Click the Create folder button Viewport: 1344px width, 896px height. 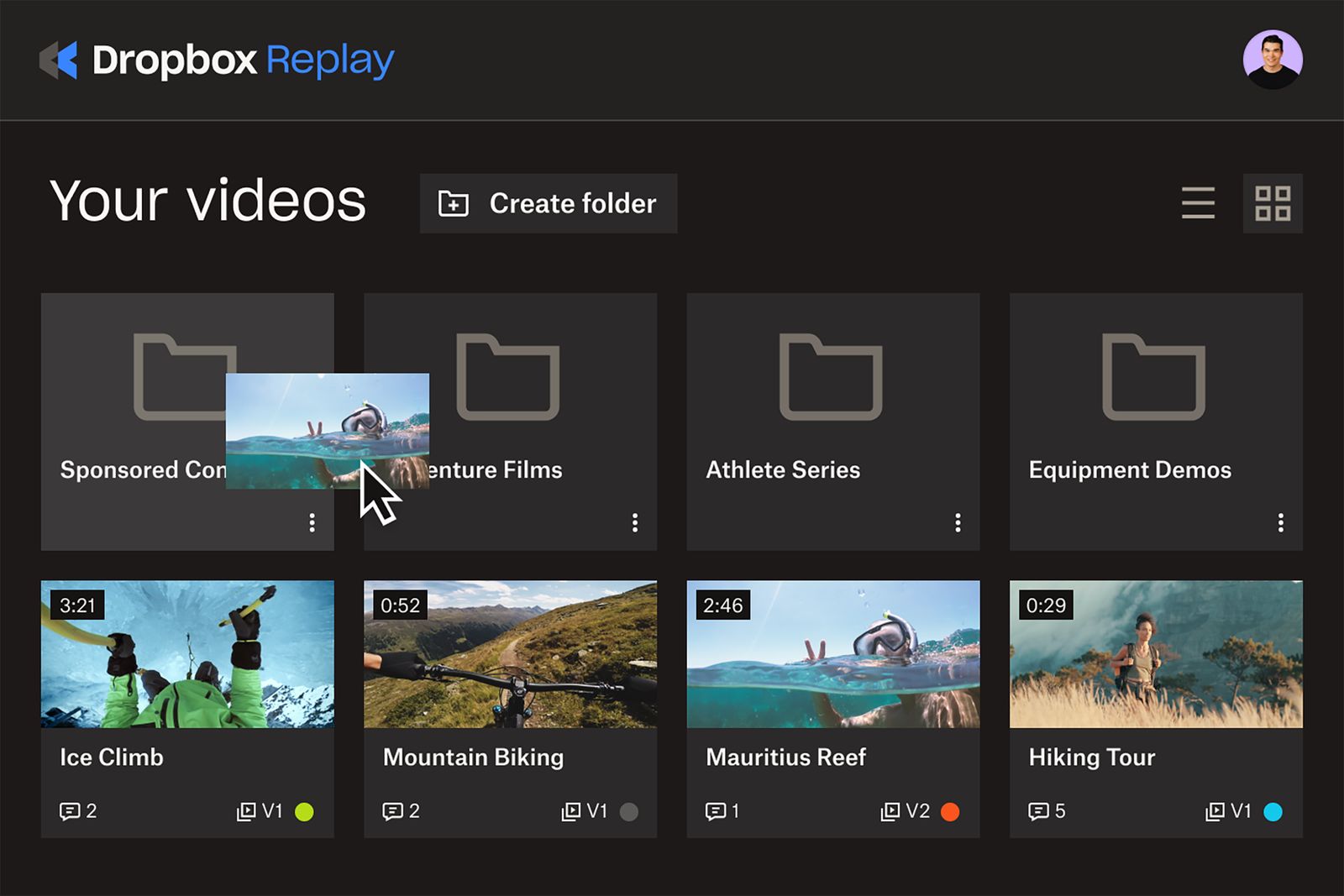click(548, 203)
